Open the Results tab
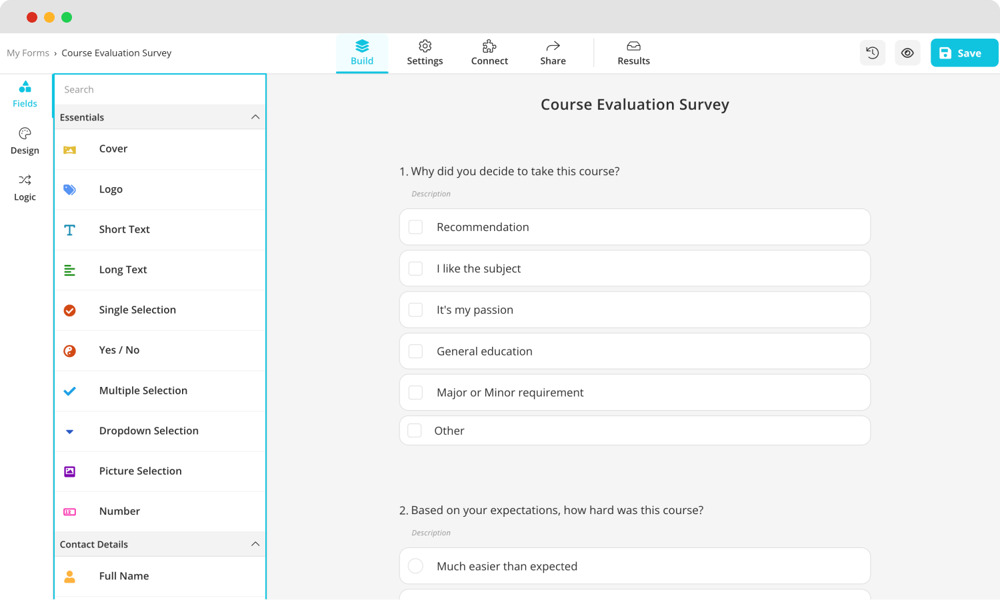This screenshot has width=1000, height=600. 633,52
